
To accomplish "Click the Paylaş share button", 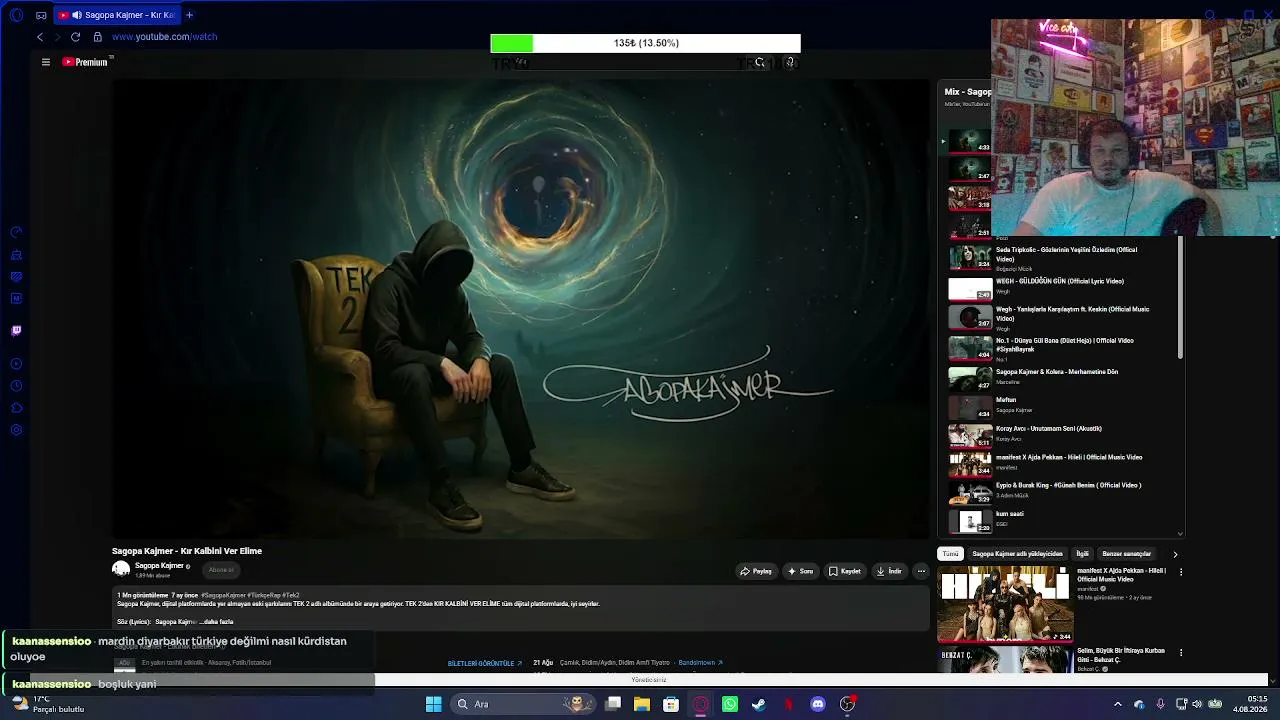I will [x=756, y=571].
